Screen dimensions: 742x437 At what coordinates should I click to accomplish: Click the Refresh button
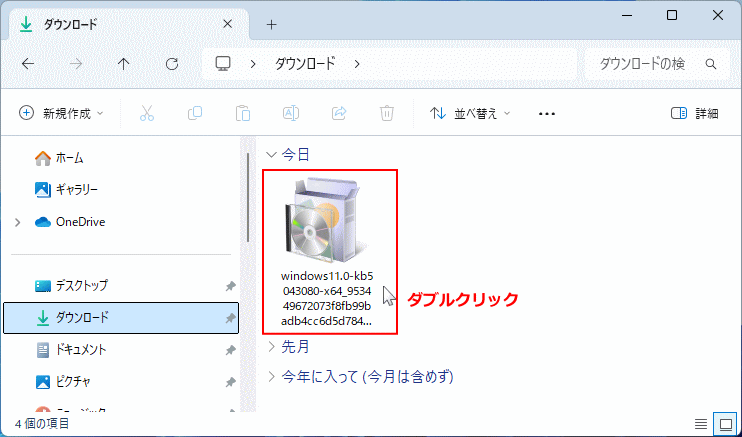[x=172, y=64]
